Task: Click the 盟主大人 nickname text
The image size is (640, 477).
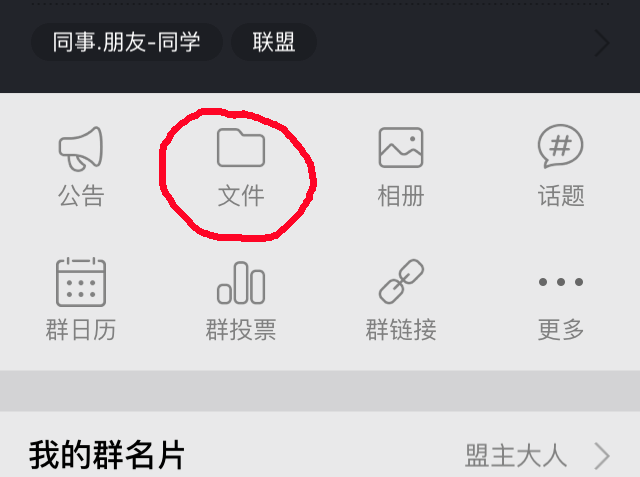Action: [x=516, y=456]
